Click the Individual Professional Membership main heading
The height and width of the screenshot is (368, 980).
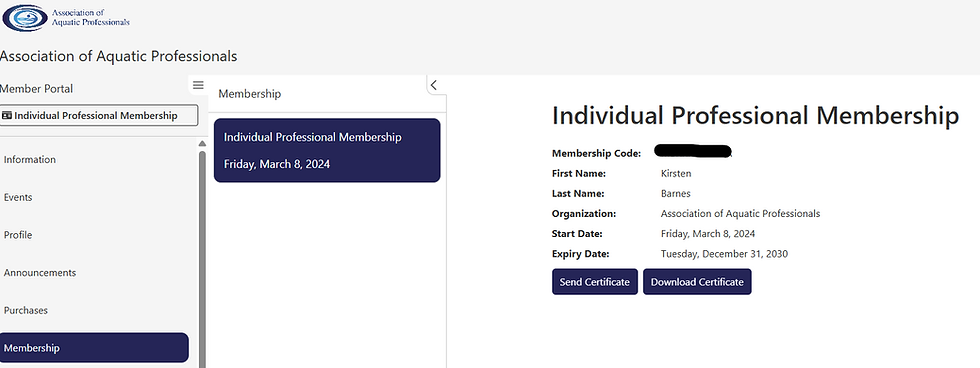pyautogui.click(x=755, y=116)
